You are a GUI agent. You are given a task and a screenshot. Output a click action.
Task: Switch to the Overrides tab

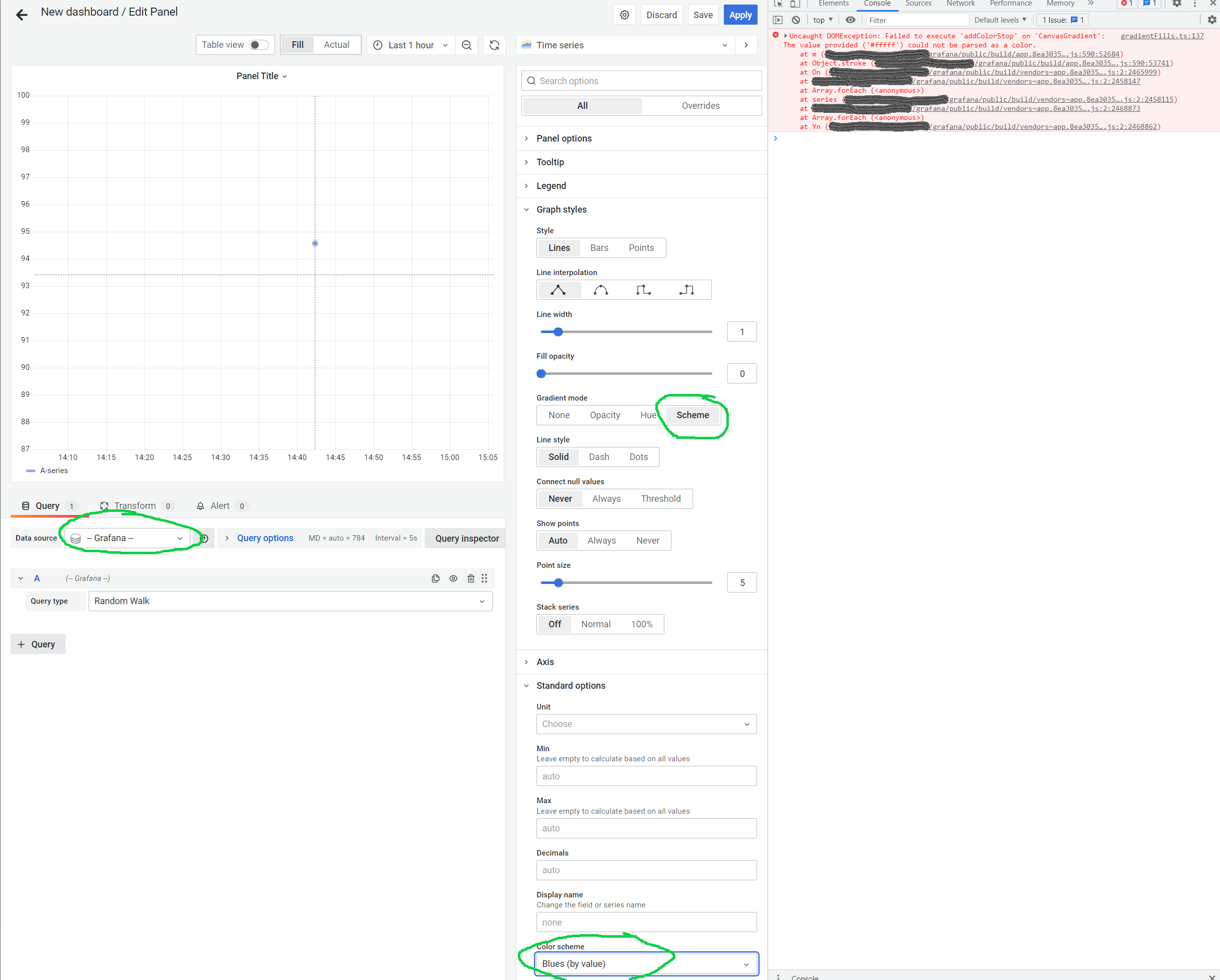[700, 106]
